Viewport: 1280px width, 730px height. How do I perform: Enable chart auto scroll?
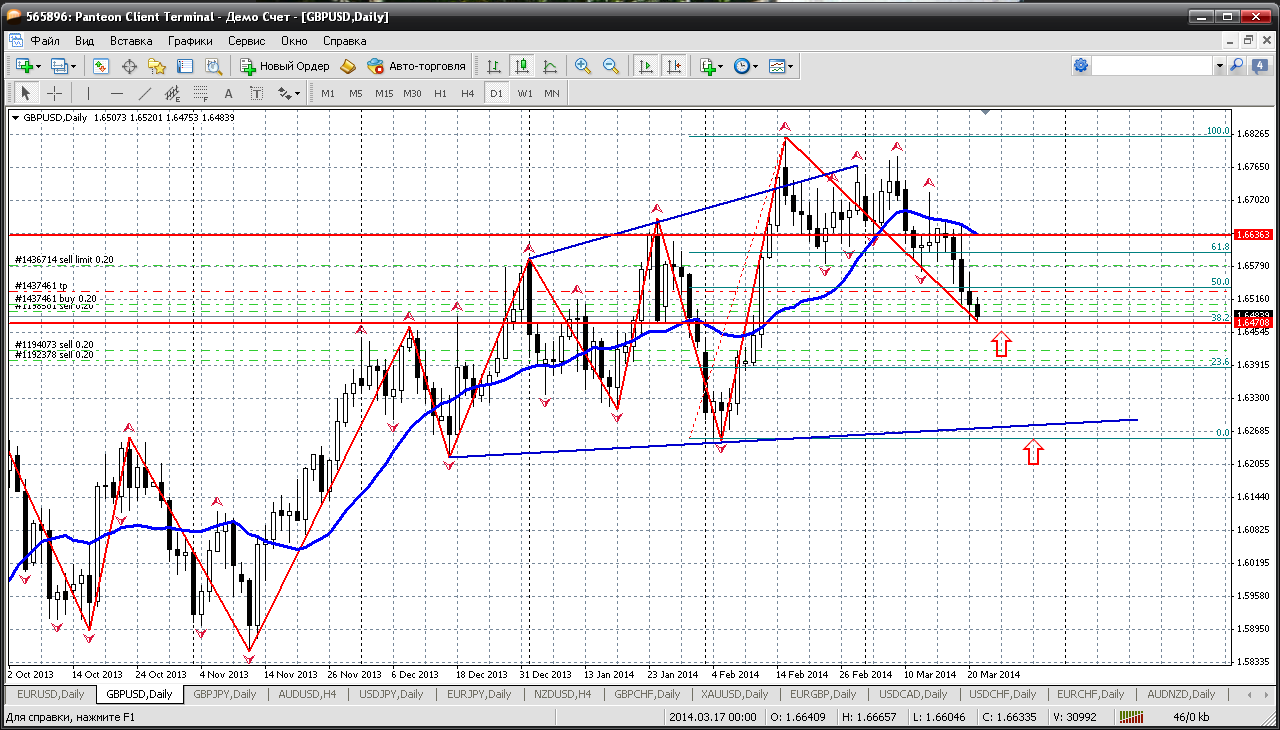coord(646,66)
